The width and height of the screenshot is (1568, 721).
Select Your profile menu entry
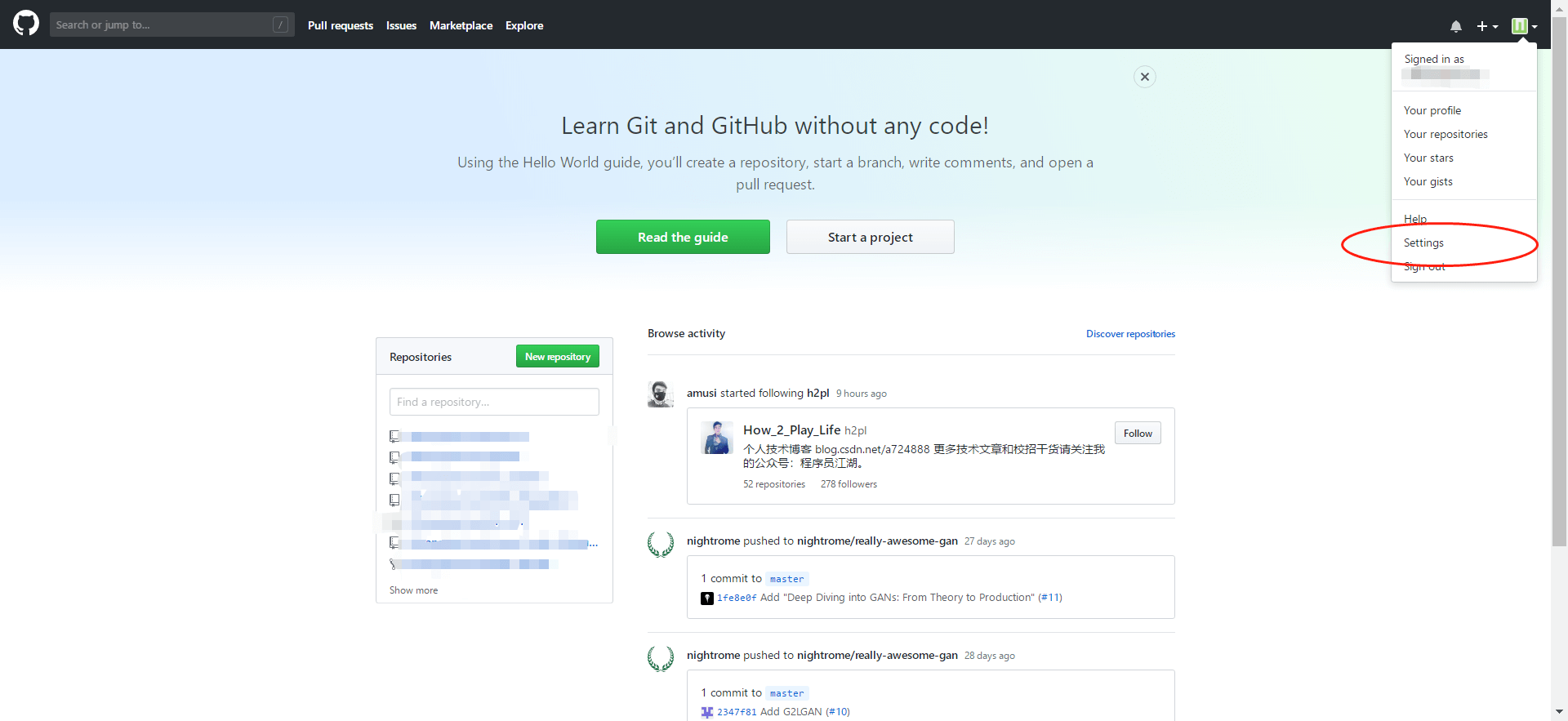coord(1432,110)
